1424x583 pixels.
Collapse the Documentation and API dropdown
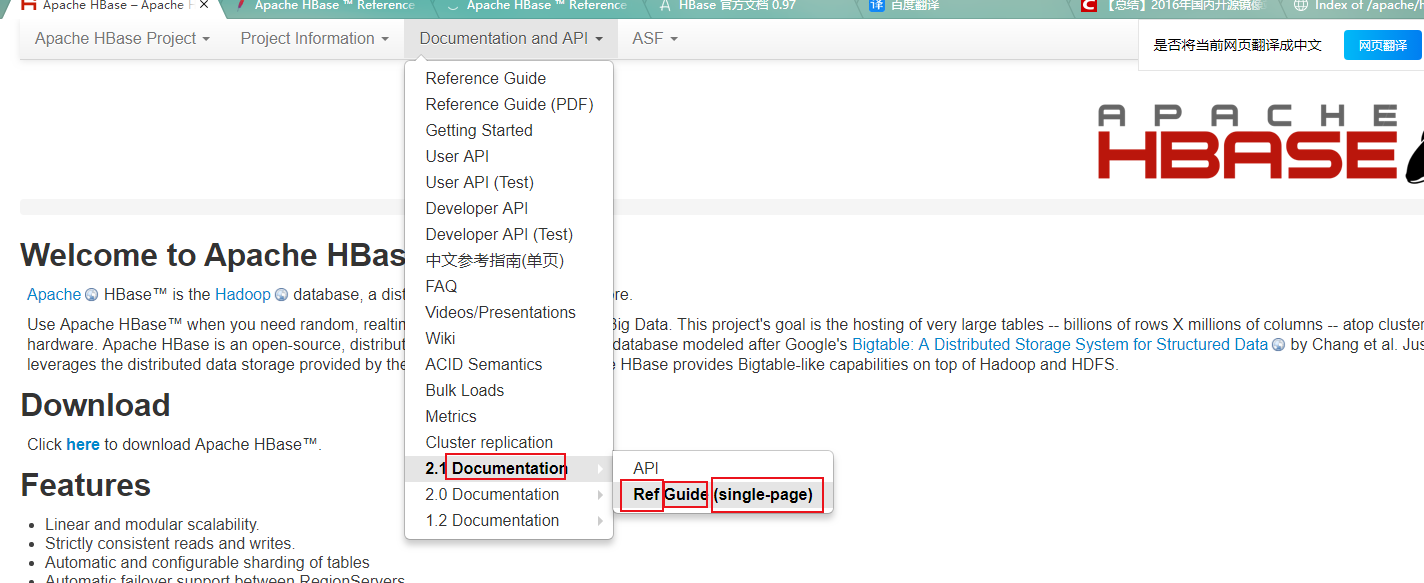point(511,39)
